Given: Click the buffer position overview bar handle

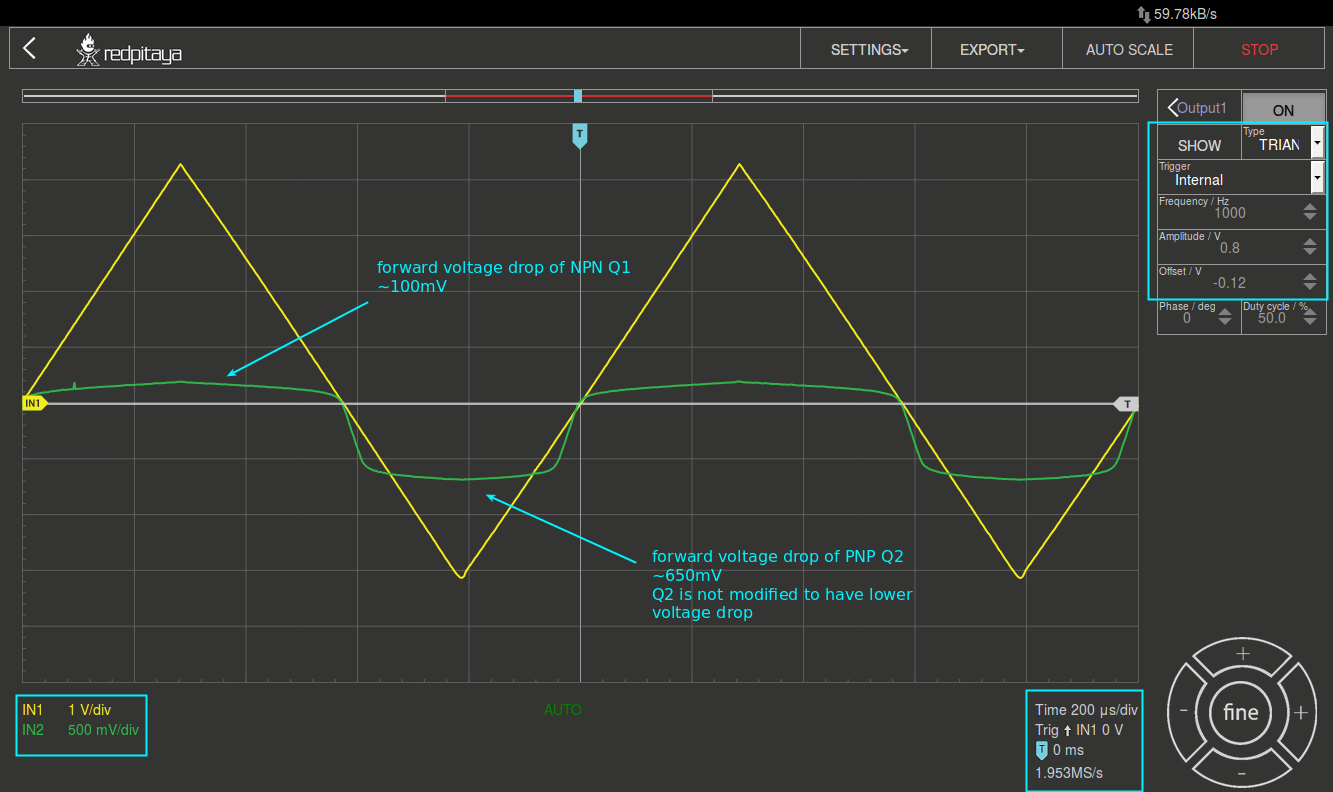Looking at the screenshot, I should [x=578, y=96].
